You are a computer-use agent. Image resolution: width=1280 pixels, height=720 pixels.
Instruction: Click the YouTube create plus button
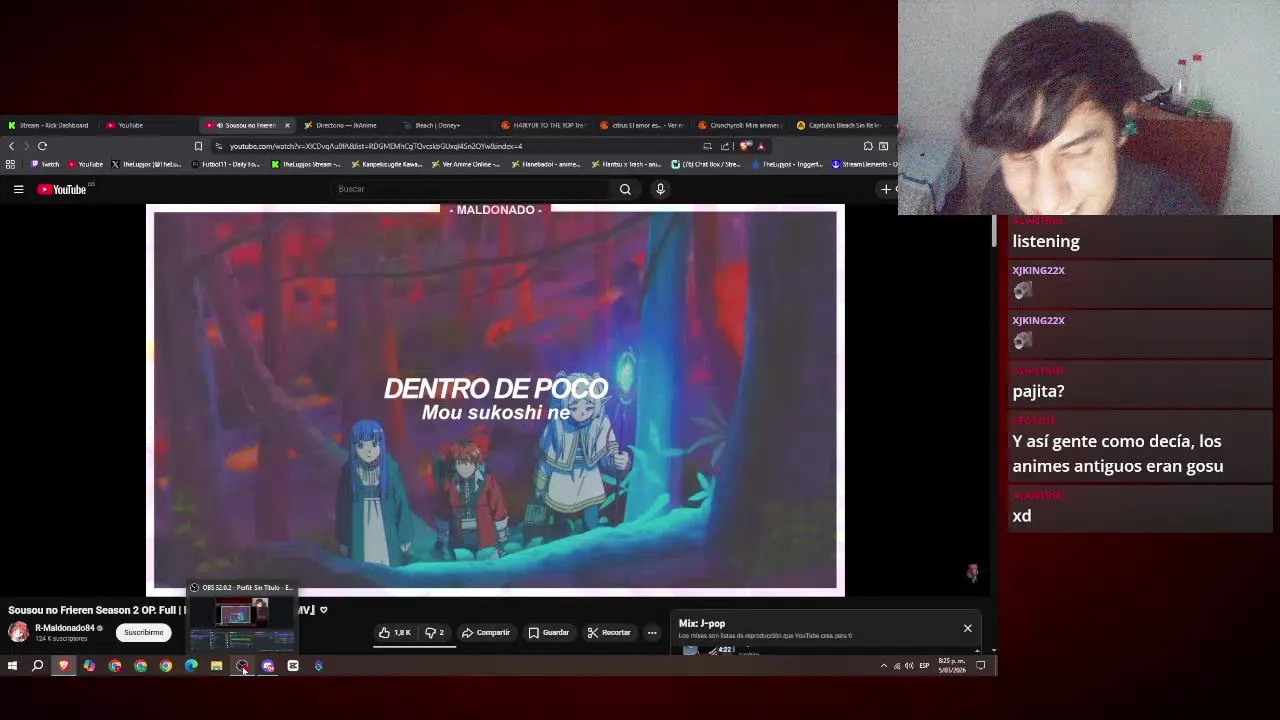(886, 189)
